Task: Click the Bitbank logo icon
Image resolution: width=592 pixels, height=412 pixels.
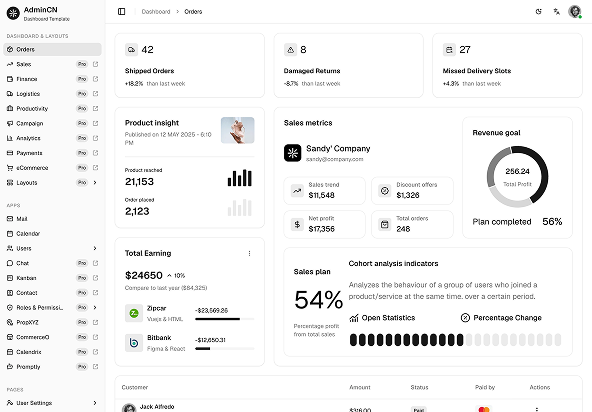Action: [x=134, y=343]
